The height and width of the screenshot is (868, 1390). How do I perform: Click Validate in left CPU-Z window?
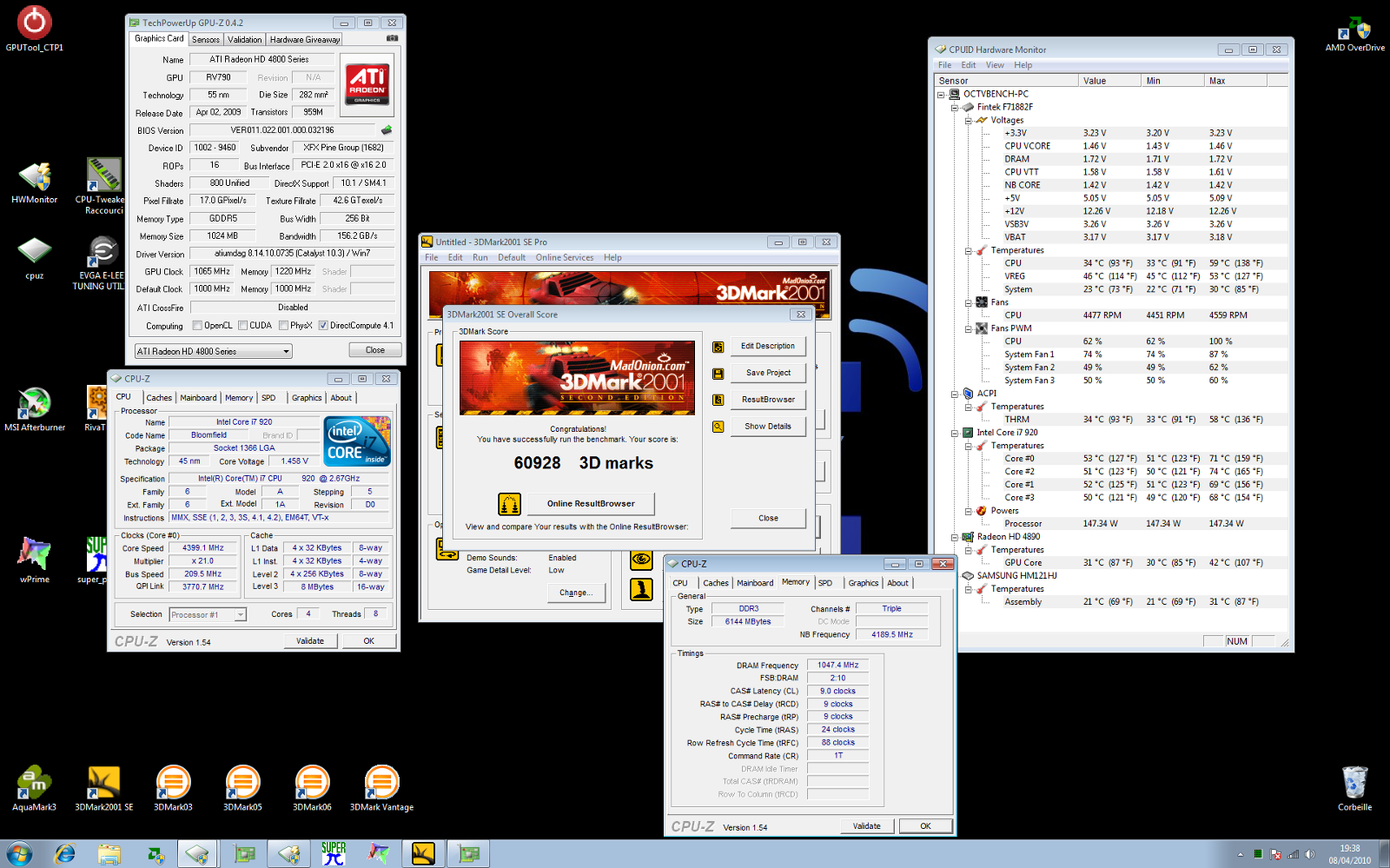[x=310, y=641]
